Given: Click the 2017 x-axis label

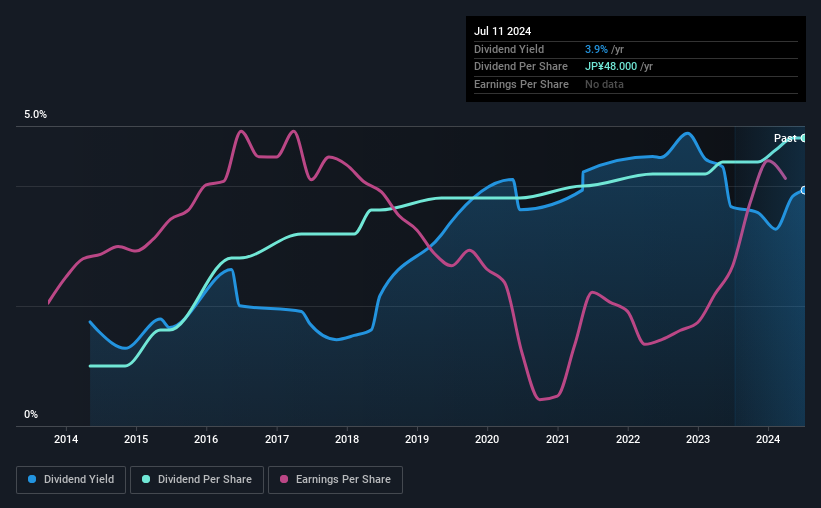Looking at the screenshot, I should (277, 439).
